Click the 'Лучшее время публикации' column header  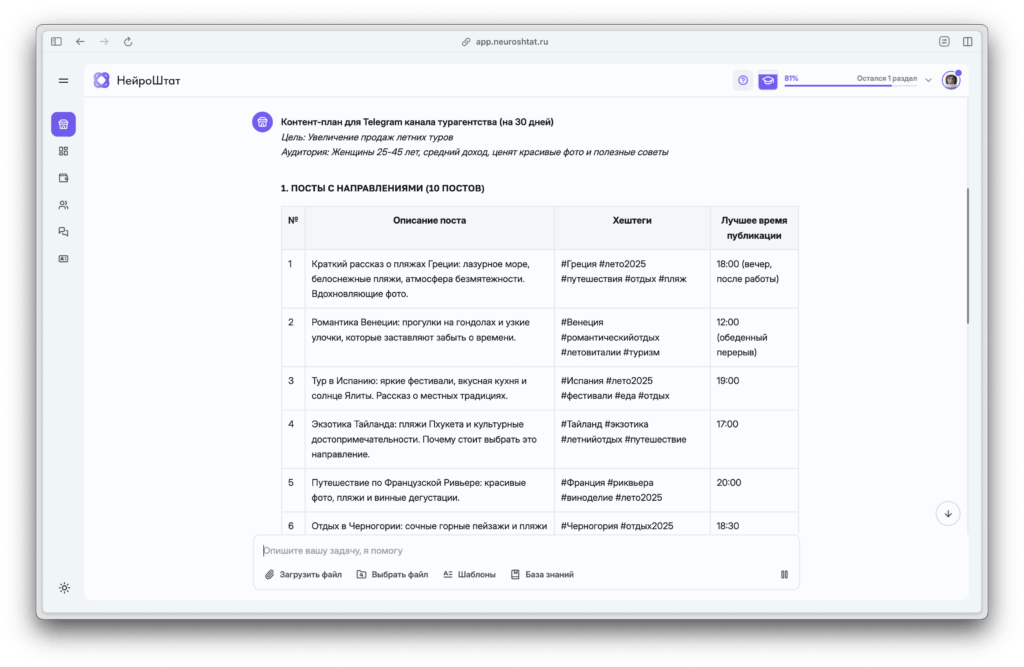754,228
